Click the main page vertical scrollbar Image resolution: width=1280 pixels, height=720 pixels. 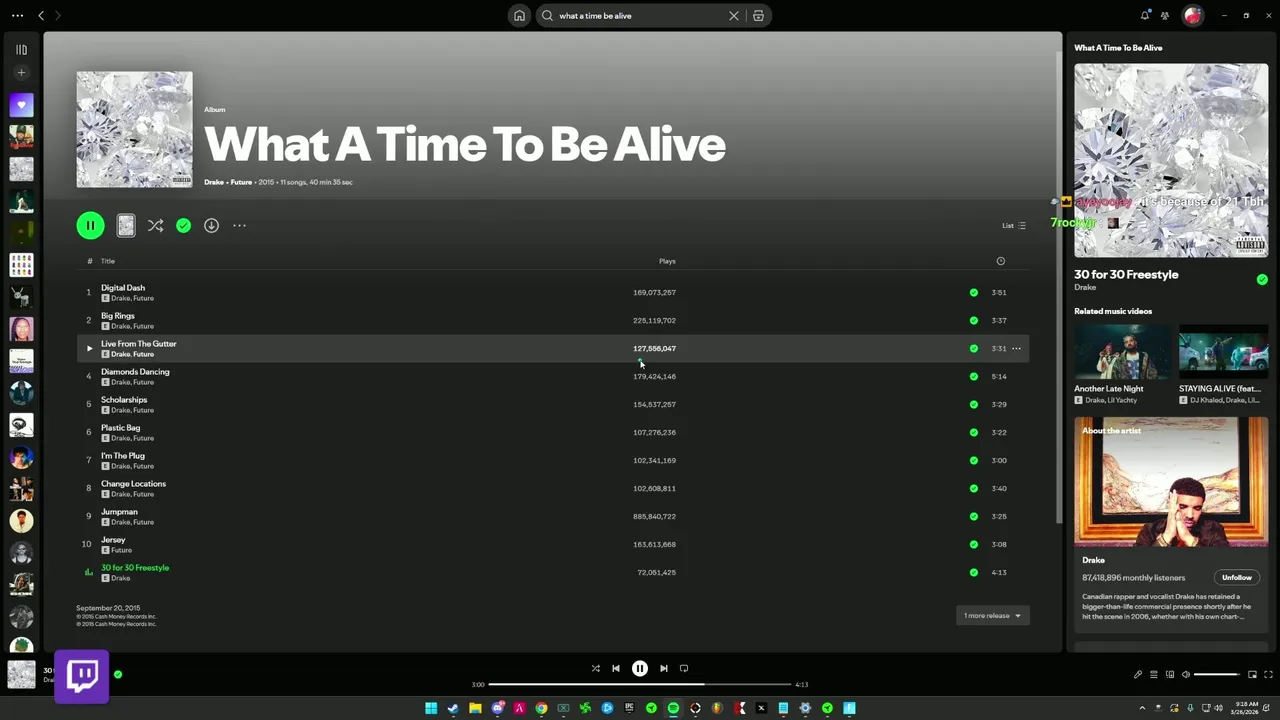(x=1059, y=285)
